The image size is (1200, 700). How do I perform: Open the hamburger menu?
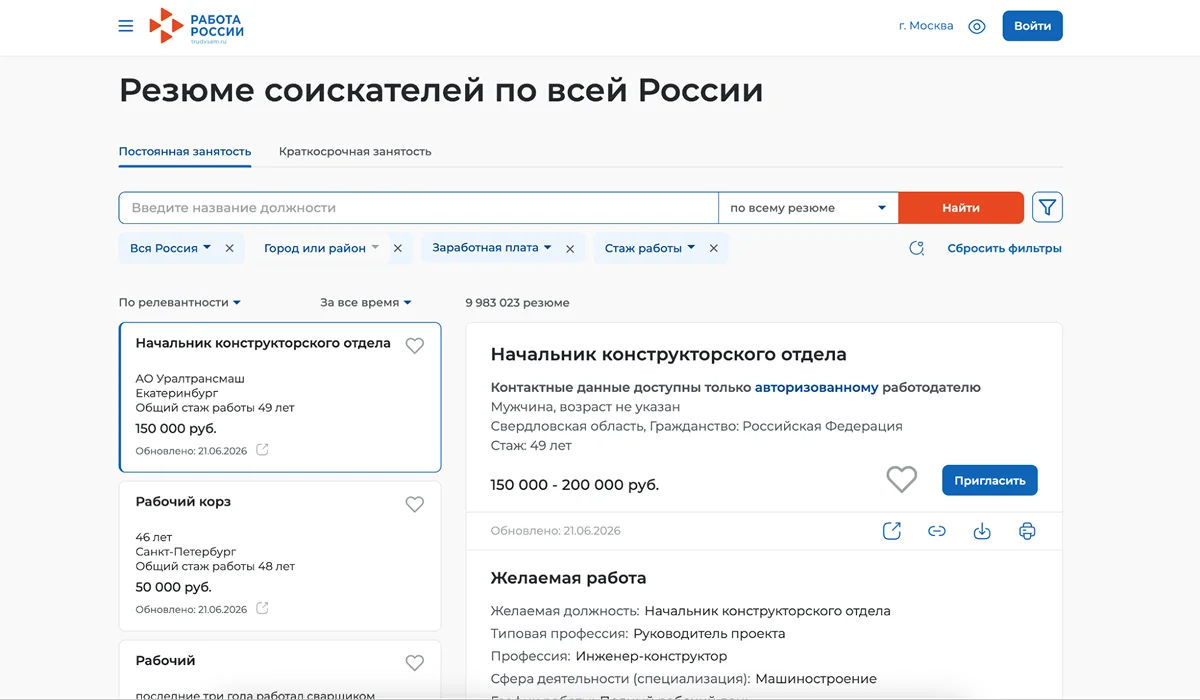tap(126, 26)
